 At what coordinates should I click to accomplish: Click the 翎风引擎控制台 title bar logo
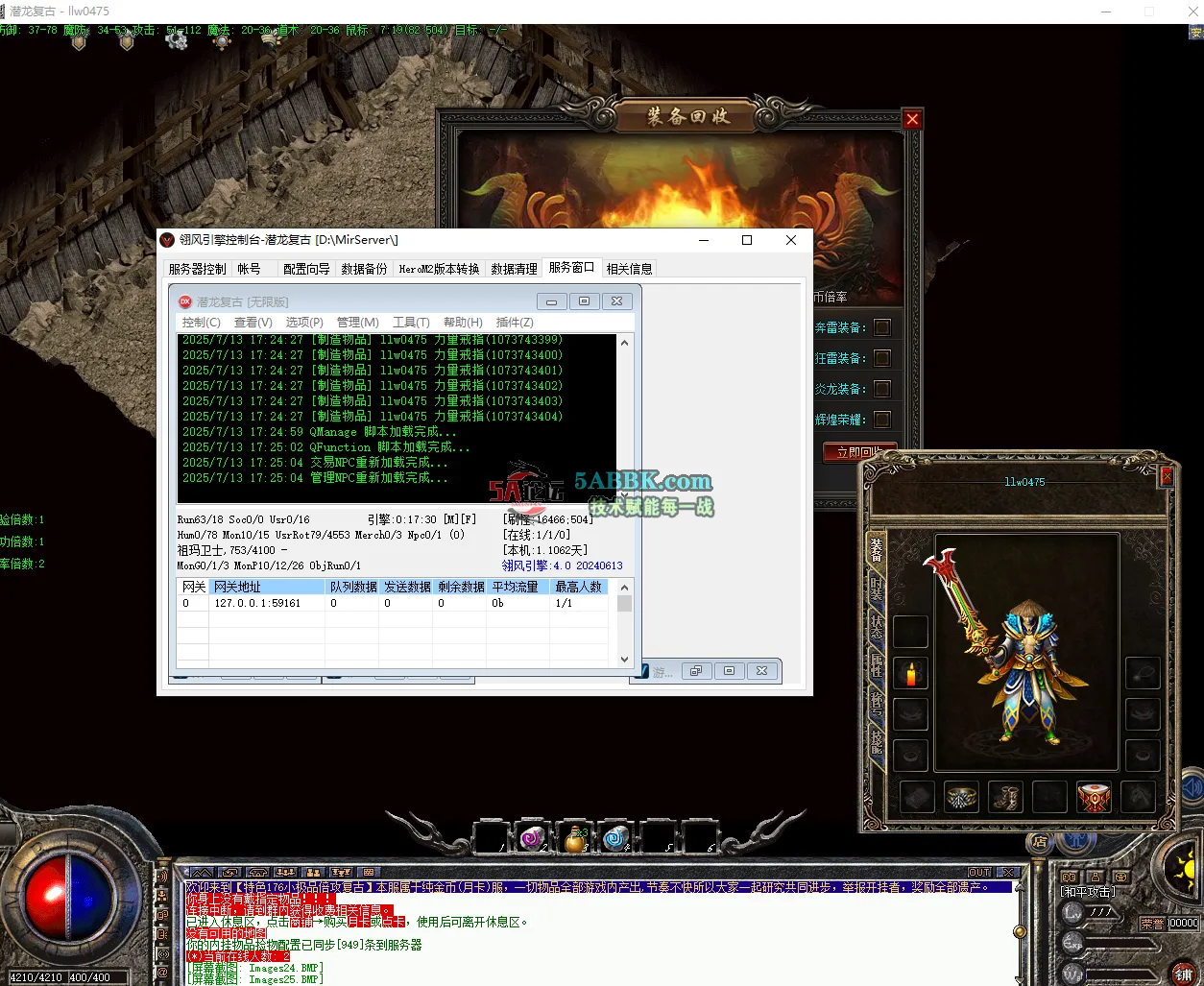[x=168, y=240]
